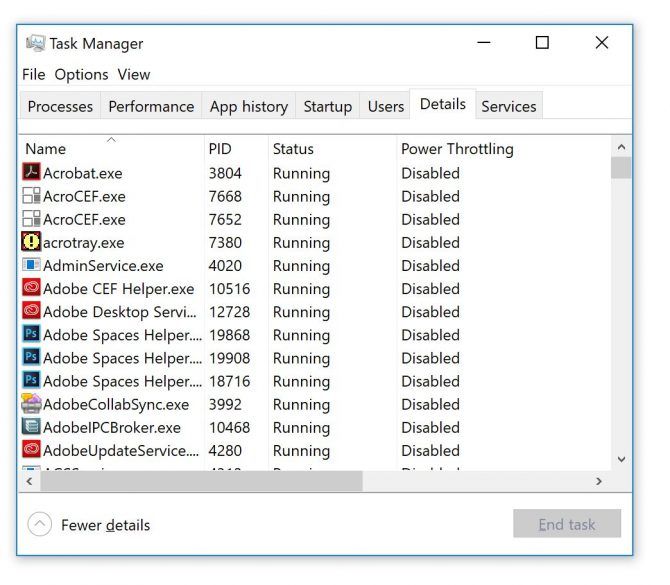Viewport: 670px width, 585px height.
Task: Click the AdminService.exe icon
Action: [x=31, y=266]
